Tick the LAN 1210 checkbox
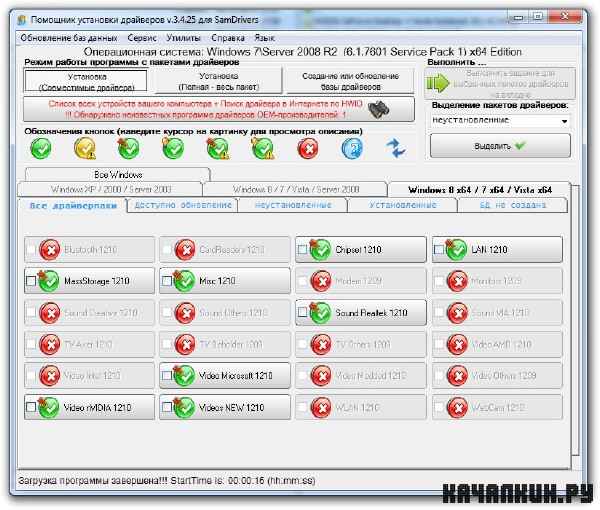The height and width of the screenshot is (510, 600). coord(439,249)
